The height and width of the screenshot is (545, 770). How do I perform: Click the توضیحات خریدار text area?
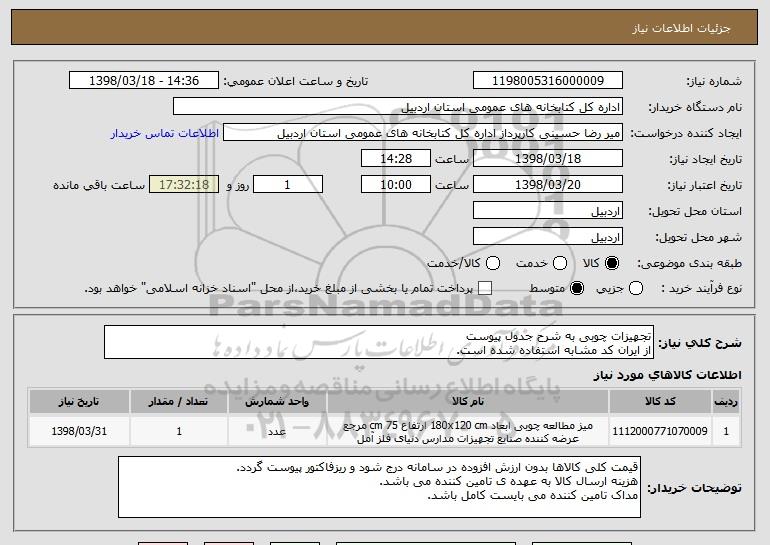coord(378,487)
